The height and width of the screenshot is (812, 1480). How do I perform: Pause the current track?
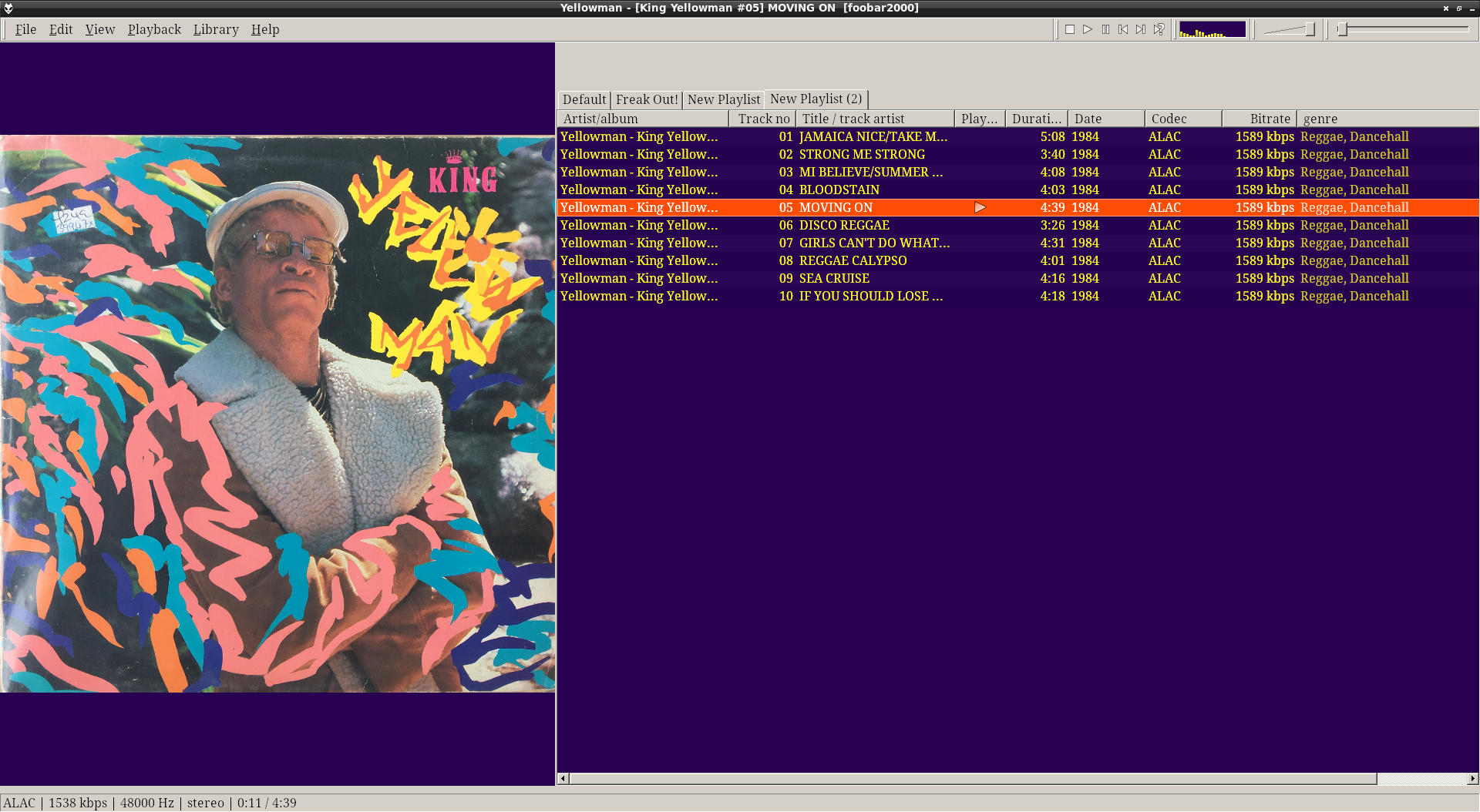click(x=1105, y=29)
